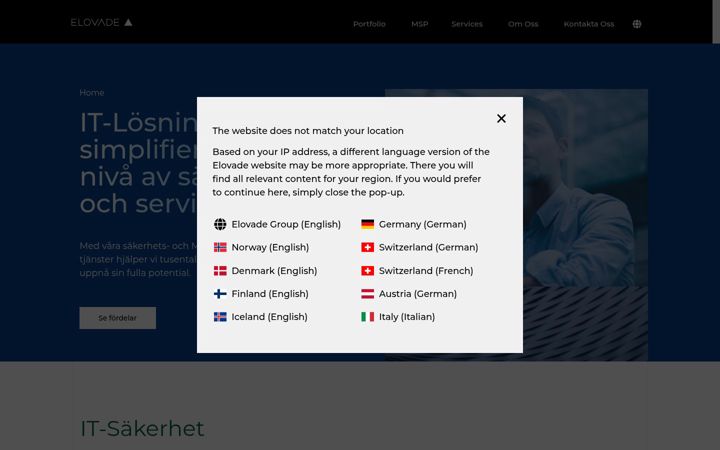The height and width of the screenshot is (450, 720).
Task: Choose Norway (English) site
Action: pos(270,247)
